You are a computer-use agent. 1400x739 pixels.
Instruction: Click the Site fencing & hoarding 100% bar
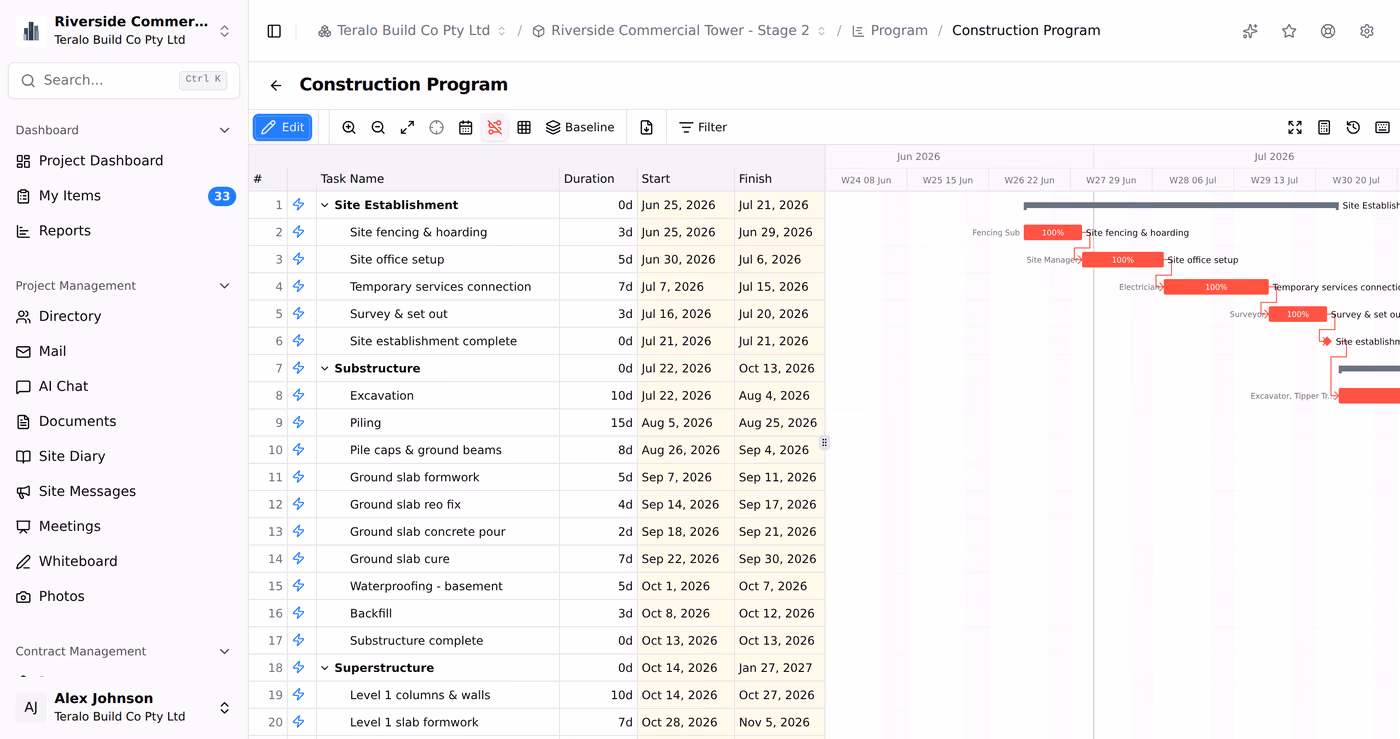coord(1052,232)
